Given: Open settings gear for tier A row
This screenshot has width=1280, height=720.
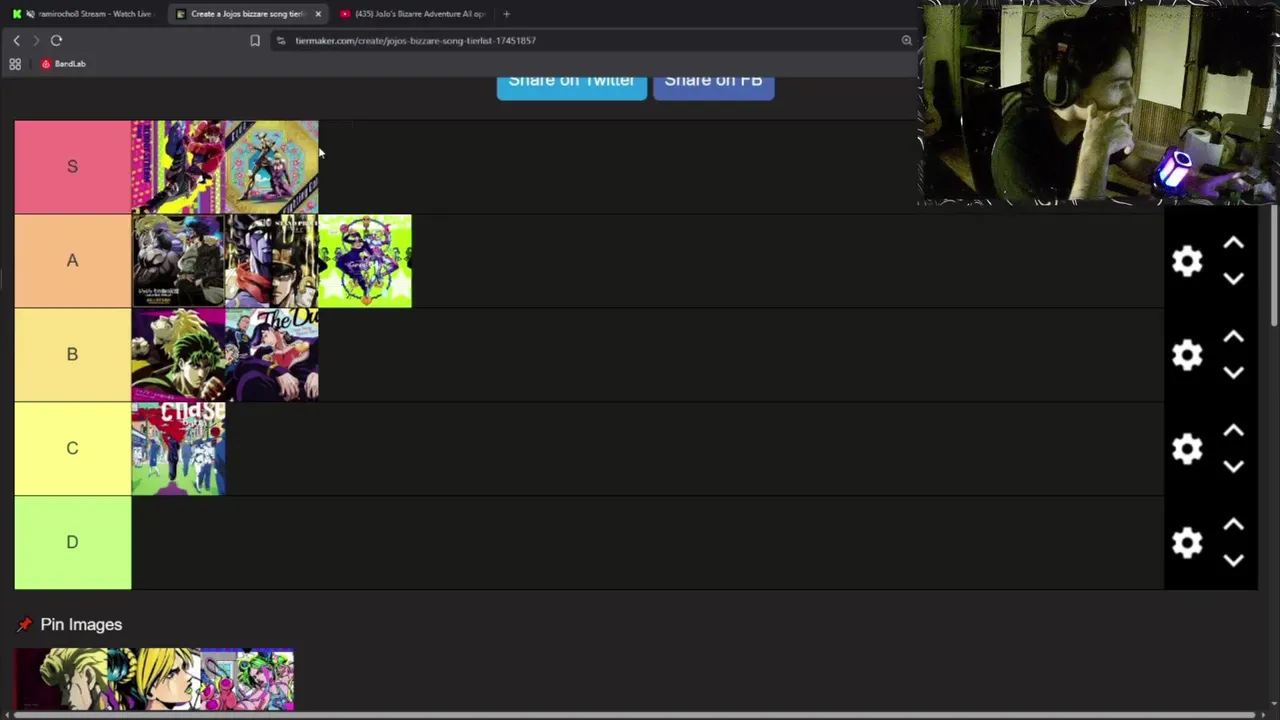Looking at the screenshot, I should (1187, 261).
